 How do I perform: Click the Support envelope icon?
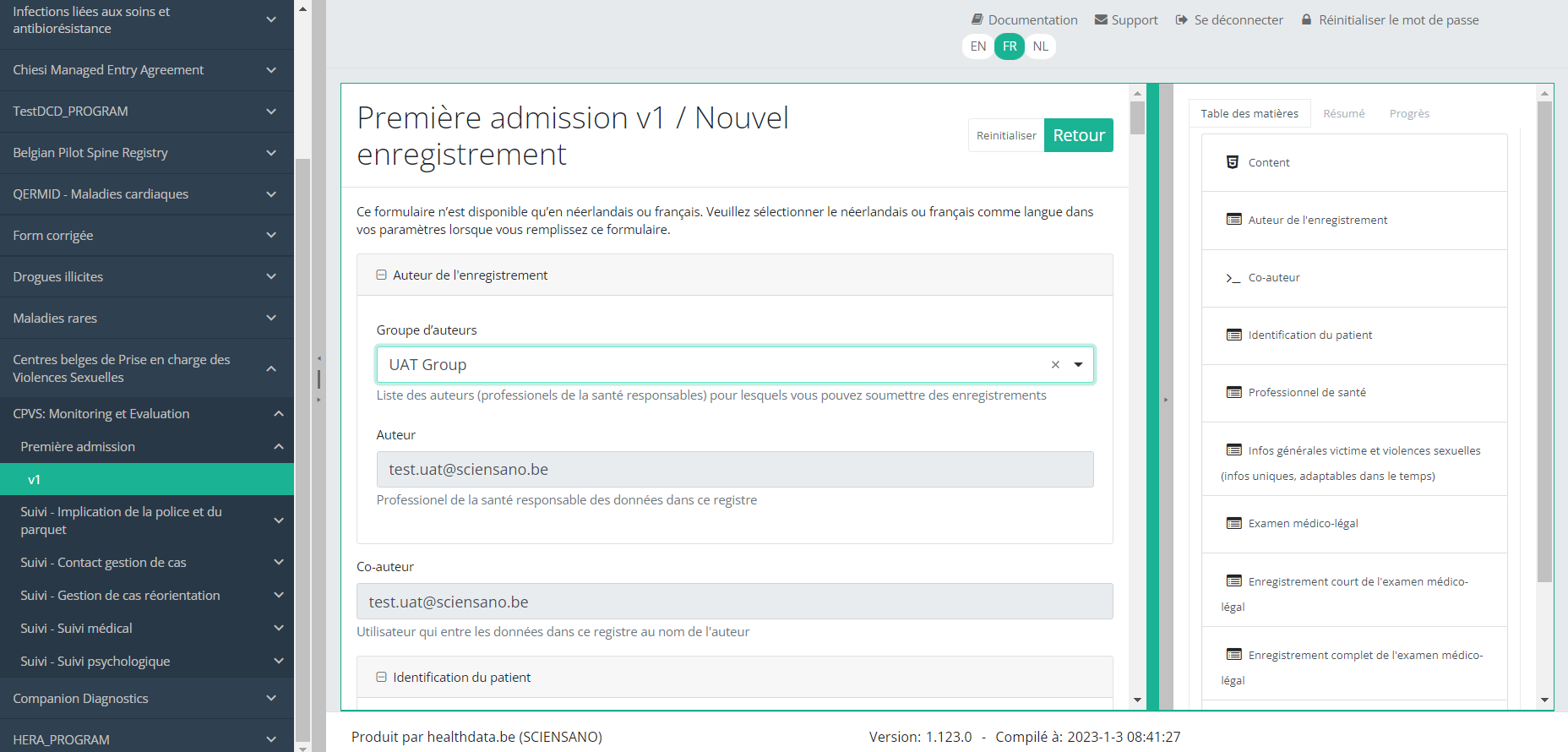point(1101,19)
